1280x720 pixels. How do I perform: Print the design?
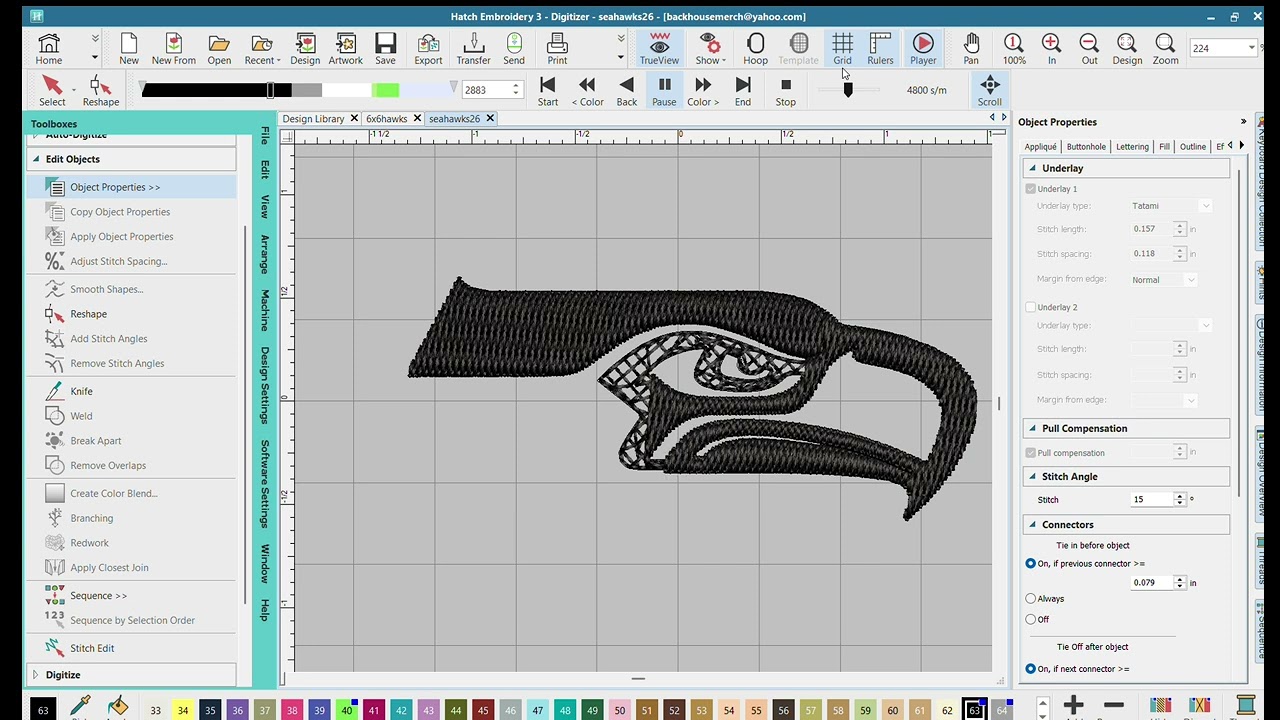pos(557,48)
